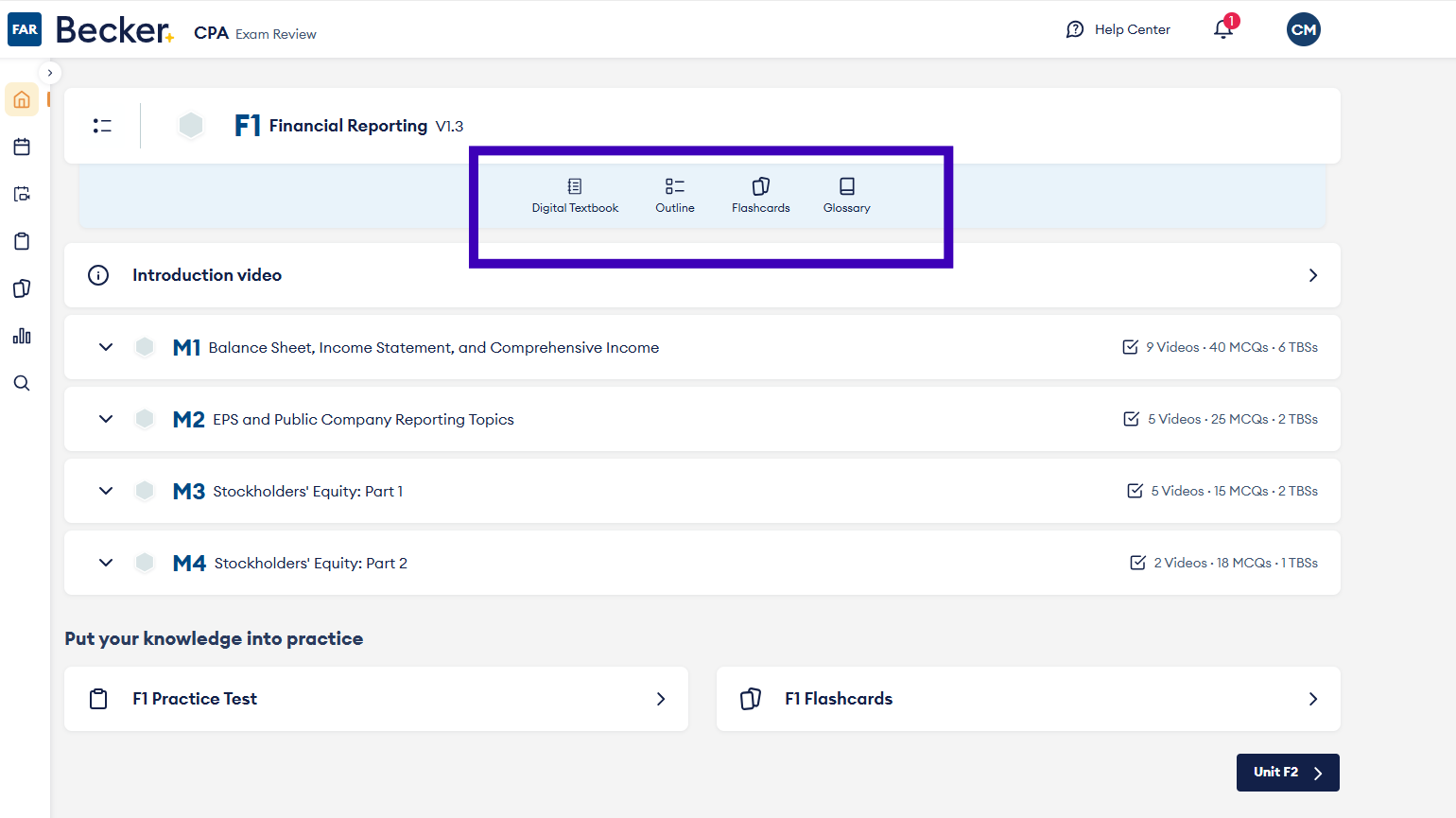Screen dimensions: 1456x818
Task: Click the M4 checkmark progress icon
Action: (1138, 563)
